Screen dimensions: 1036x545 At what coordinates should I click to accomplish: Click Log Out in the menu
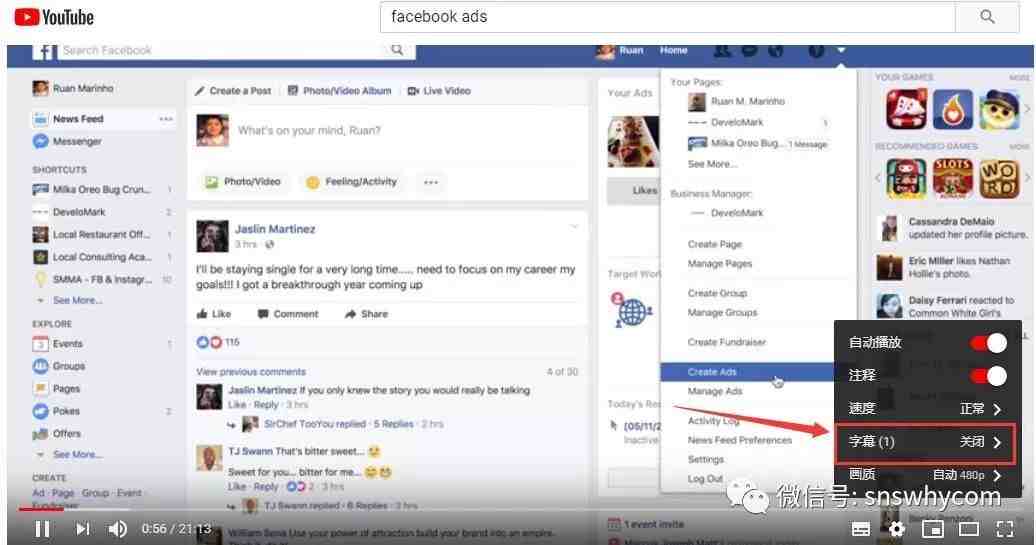coord(705,478)
